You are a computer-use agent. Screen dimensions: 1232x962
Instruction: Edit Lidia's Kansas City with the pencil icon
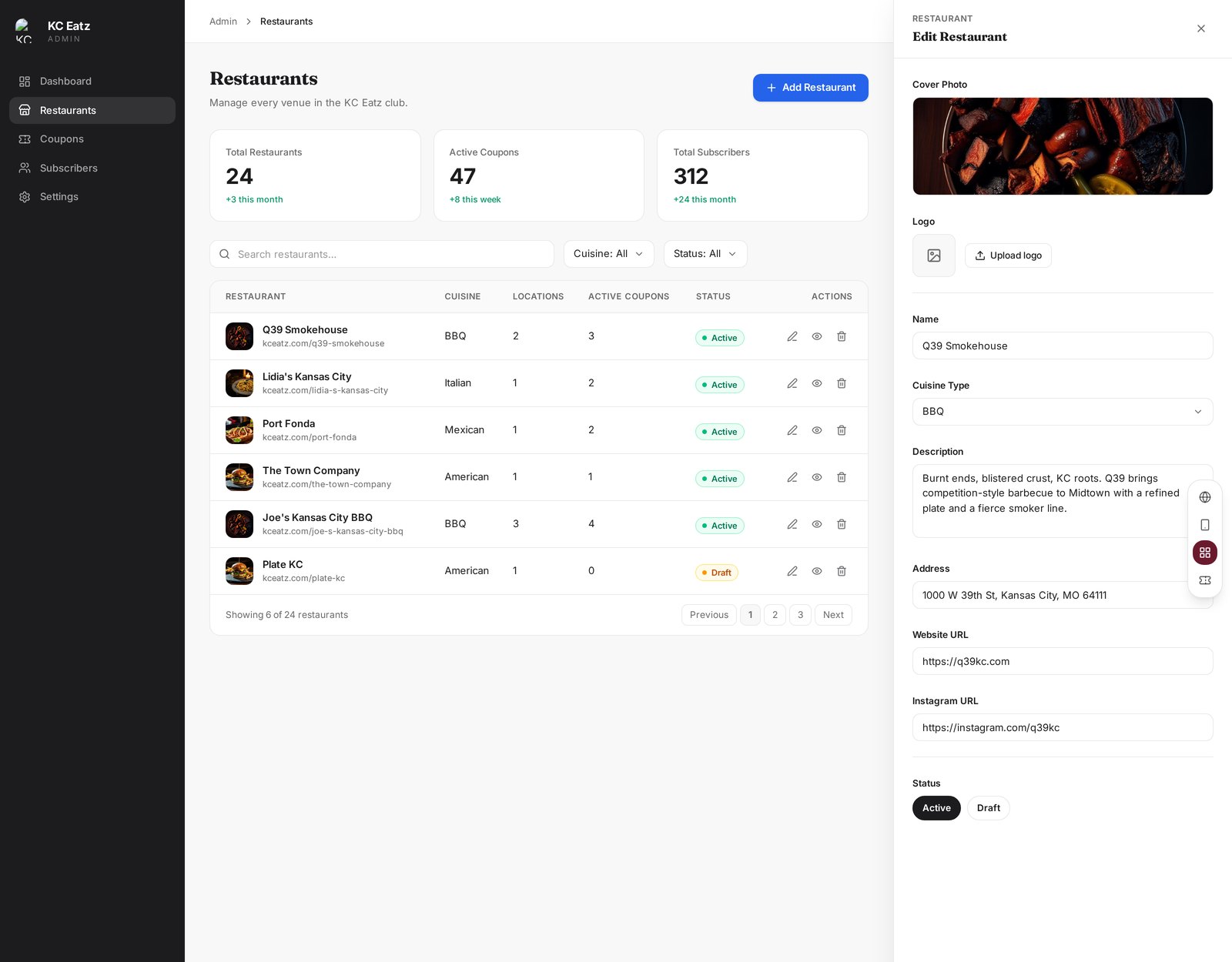(792, 383)
